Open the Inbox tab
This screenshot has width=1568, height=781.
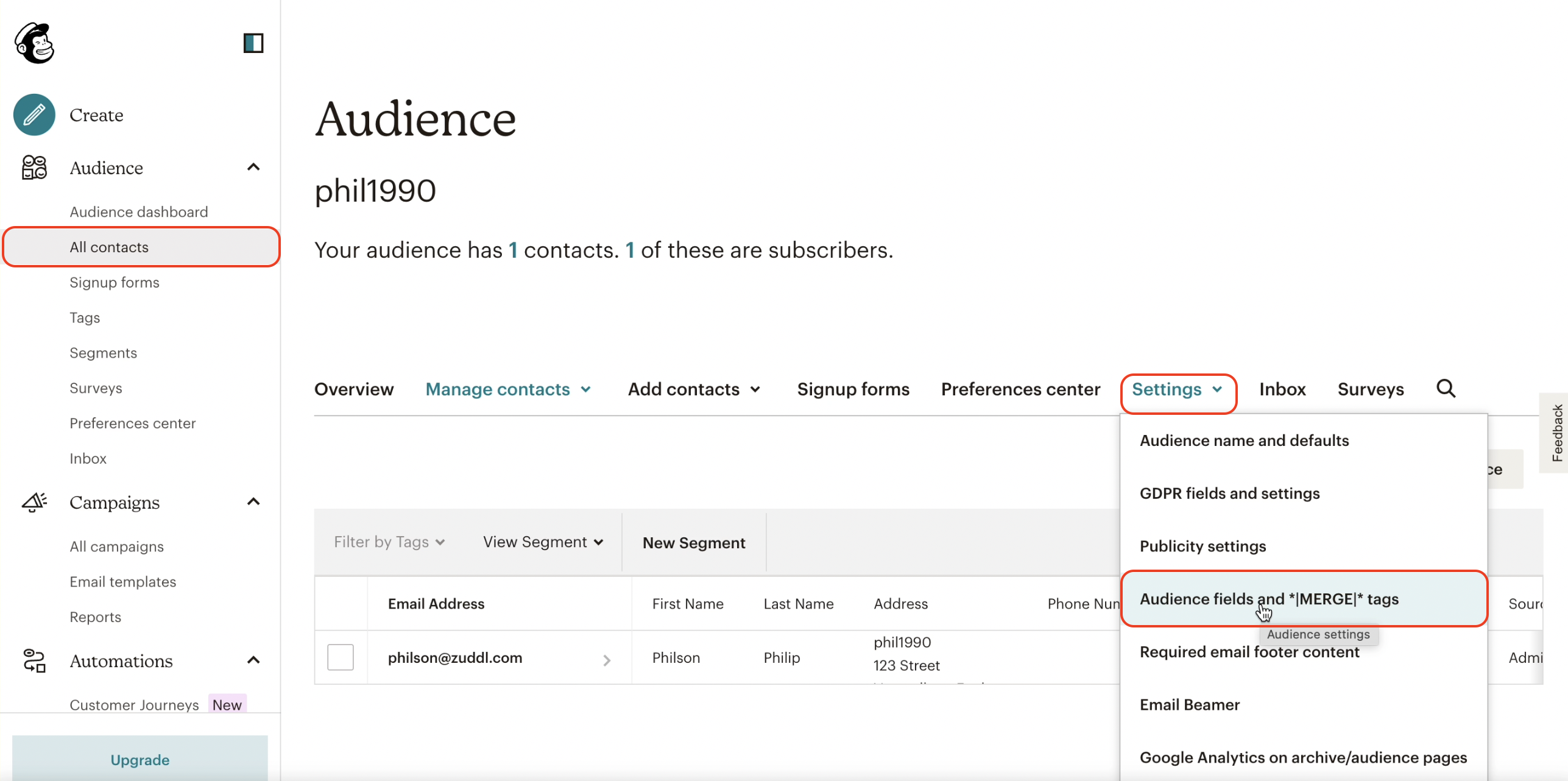(1282, 389)
